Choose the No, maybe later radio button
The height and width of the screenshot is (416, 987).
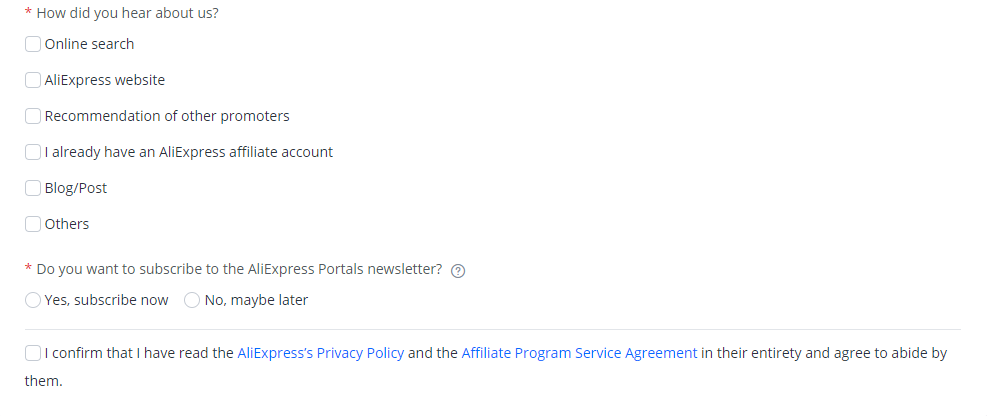point(192,300)
